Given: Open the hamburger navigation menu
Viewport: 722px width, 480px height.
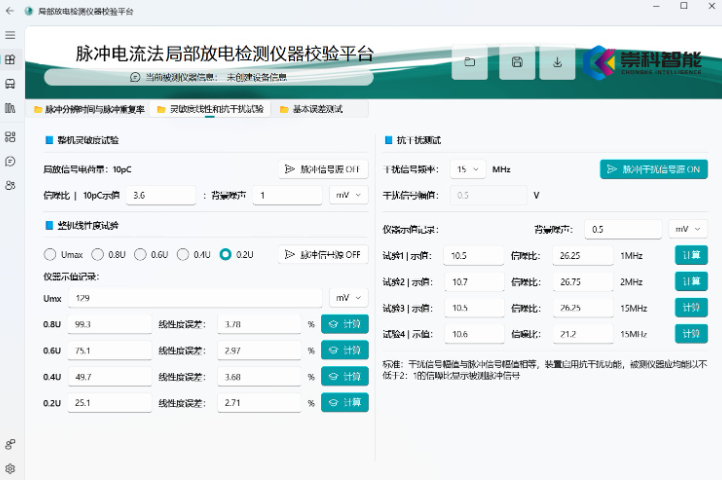Looking at the screenshot, I should (10, 35).
